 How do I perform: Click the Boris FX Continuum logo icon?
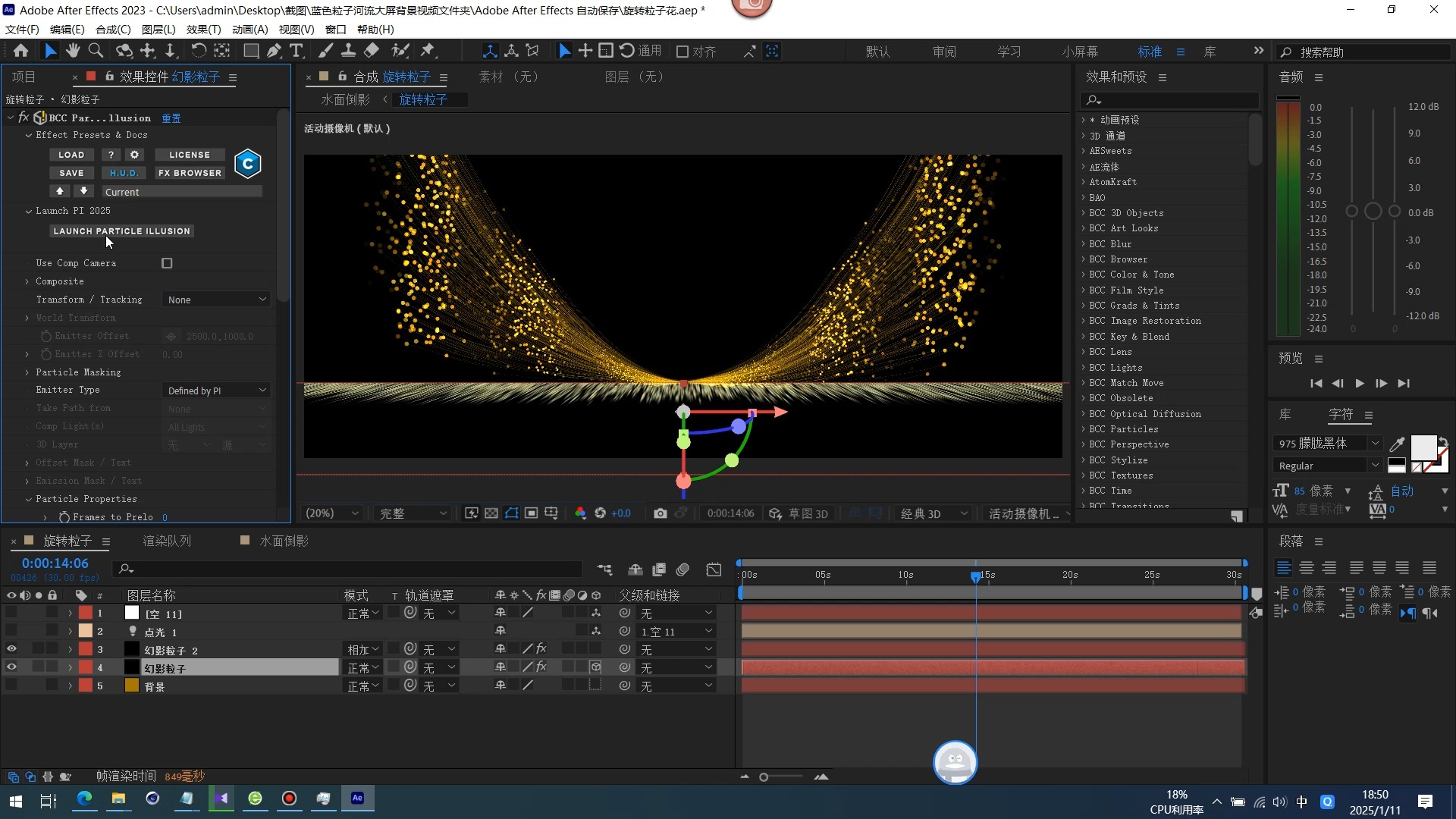(x=248, y=164)
